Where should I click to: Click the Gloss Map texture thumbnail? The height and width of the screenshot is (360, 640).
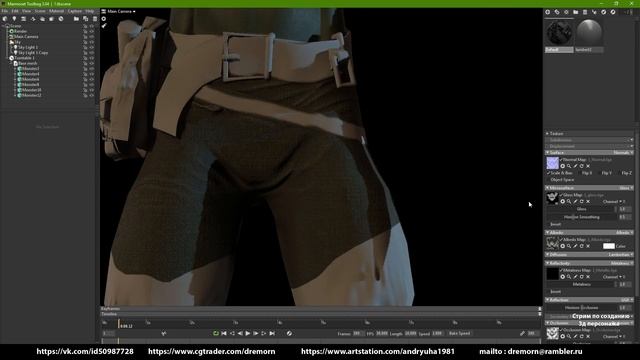(x=552, y=198)
